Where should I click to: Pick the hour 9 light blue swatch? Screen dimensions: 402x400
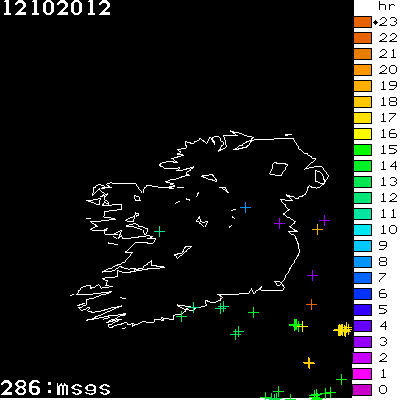(362, 246)
